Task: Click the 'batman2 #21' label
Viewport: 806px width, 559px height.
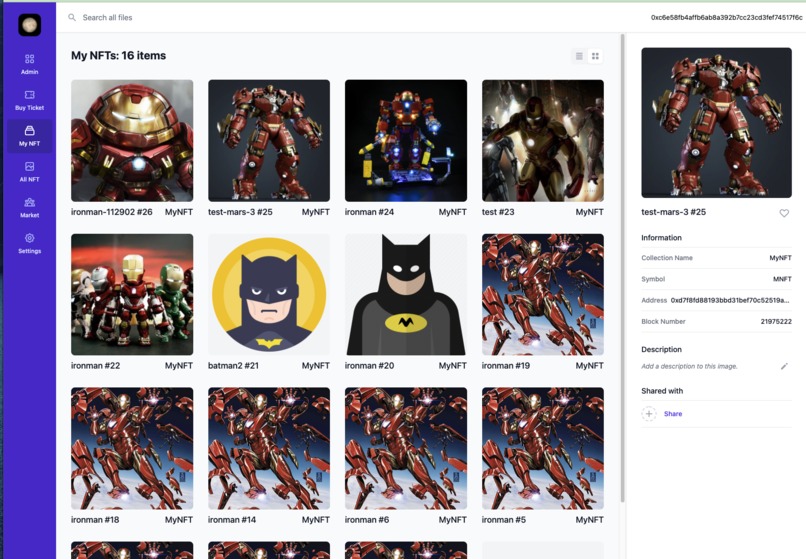Action: pos(233,366)
